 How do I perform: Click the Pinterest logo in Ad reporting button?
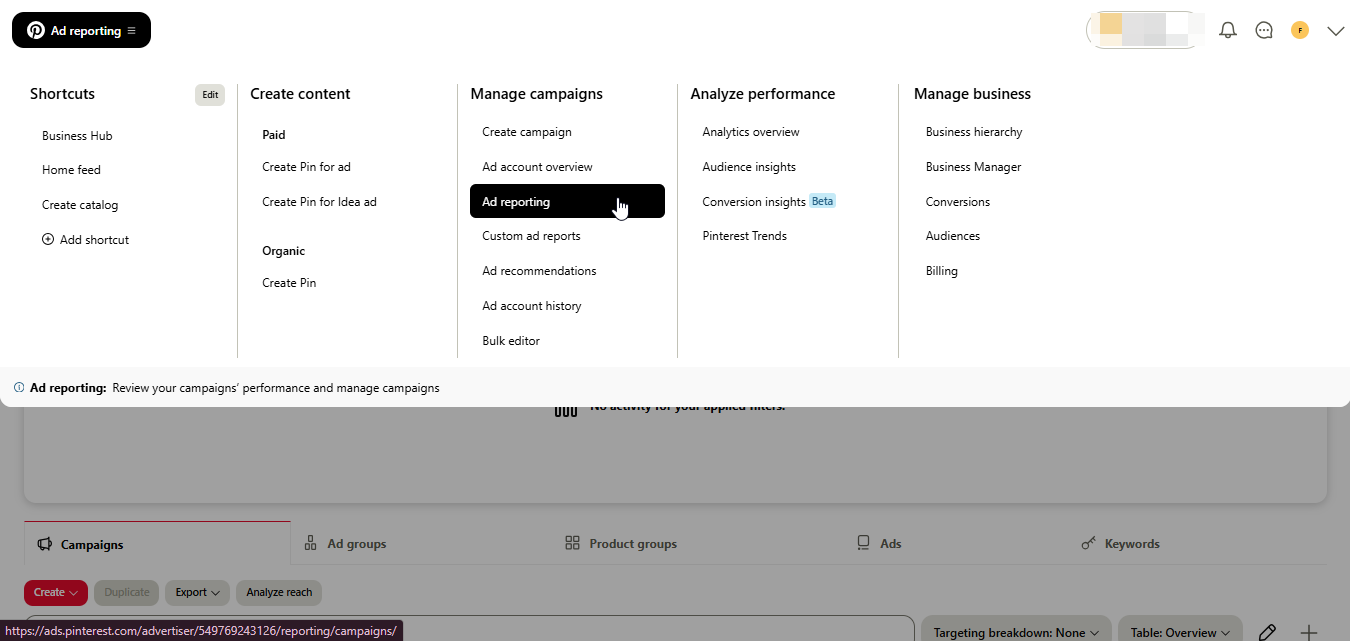click(x=35, y=31)
